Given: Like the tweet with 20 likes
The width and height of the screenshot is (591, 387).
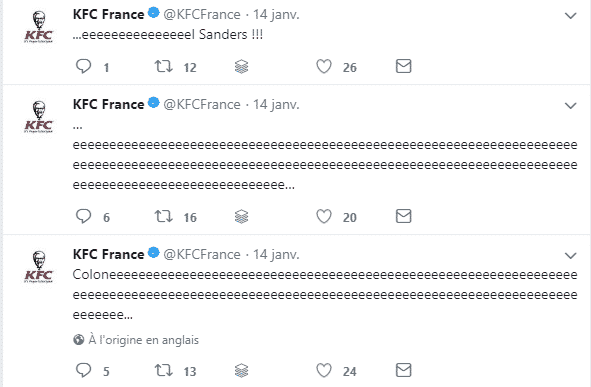Looking at the screenshot, I should point(324,216).
